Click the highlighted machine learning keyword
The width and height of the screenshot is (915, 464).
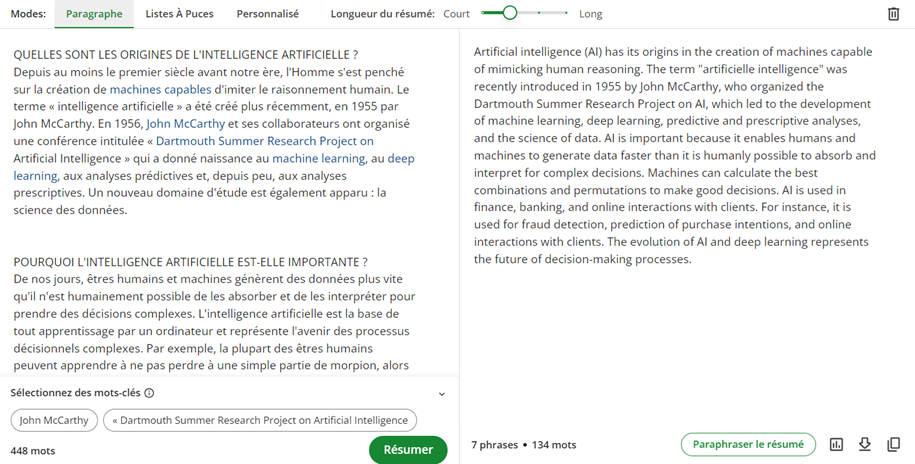[320, 159]
